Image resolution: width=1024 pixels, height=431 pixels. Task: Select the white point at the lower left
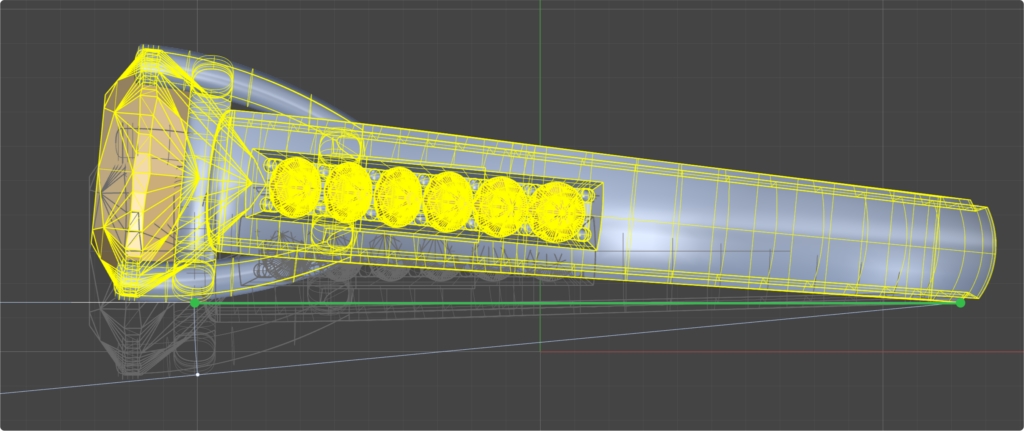[x=198, y=374]
